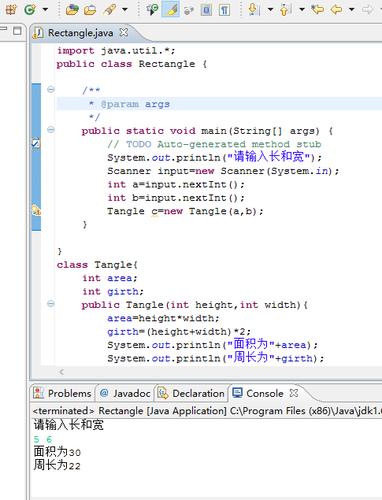
Task: Open the Back navigation history dropdown
Action: (x=351, y=10)
